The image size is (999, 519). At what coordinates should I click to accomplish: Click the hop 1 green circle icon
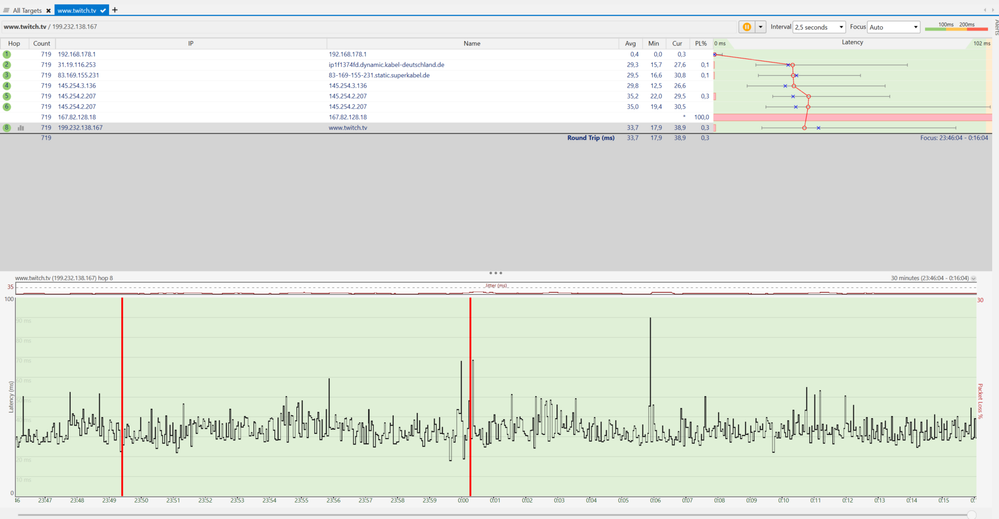pyautogui.click(x=7, y=54)
